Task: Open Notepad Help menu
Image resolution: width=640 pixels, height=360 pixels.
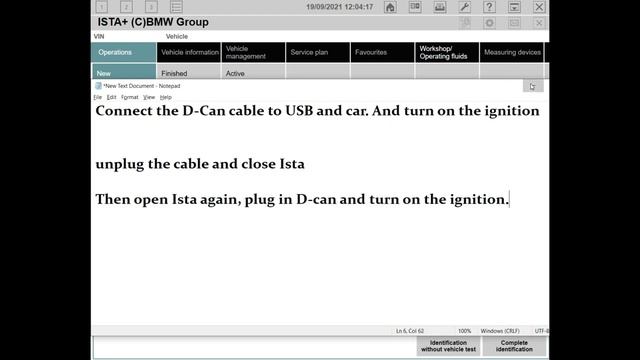Action: point(165,97)
